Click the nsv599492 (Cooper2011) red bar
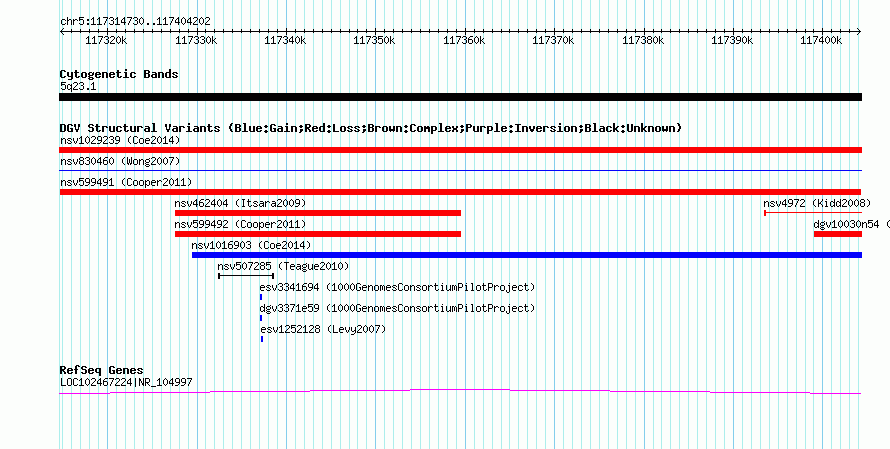Image resolution: width=890 pixels, height=449 pixels. pyautogui.click(x=318, y=234)
